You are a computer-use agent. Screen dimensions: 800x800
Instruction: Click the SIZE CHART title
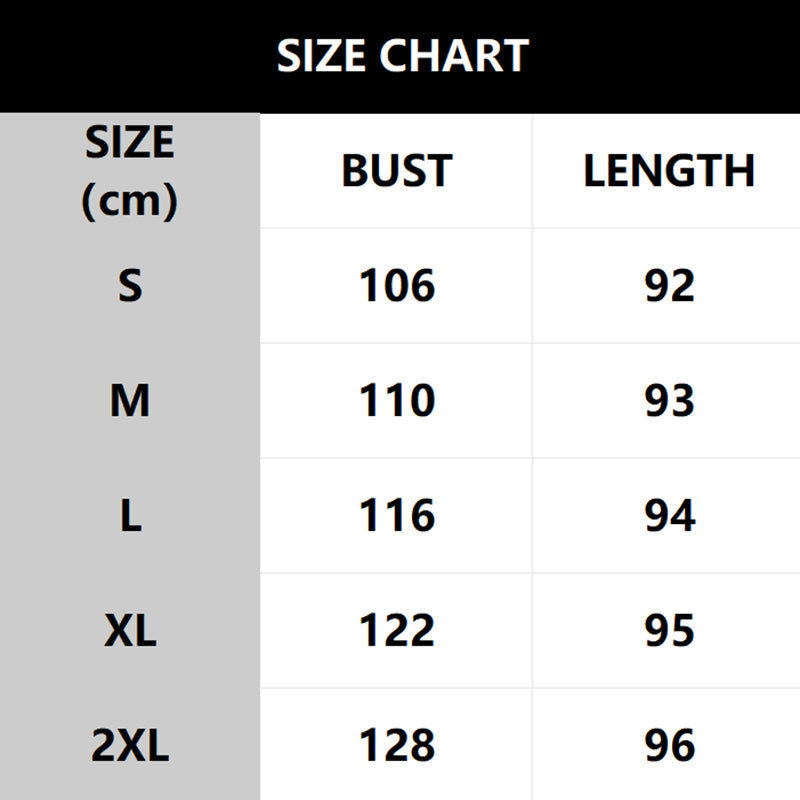pos(402,56)
